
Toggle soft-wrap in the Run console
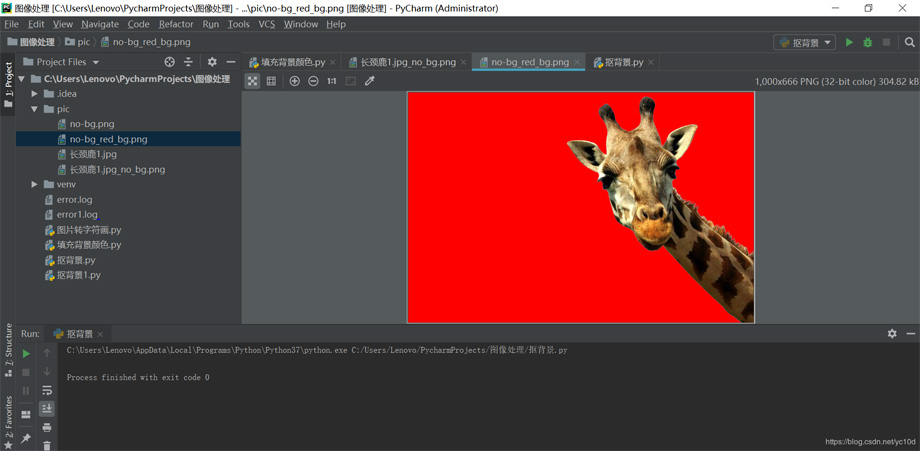click(47, 390)
